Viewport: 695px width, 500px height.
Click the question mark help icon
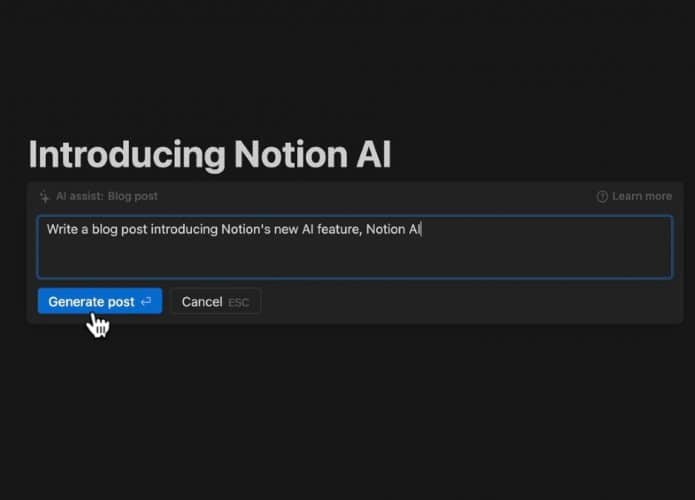pyautogui.click(x=602, y=196)
